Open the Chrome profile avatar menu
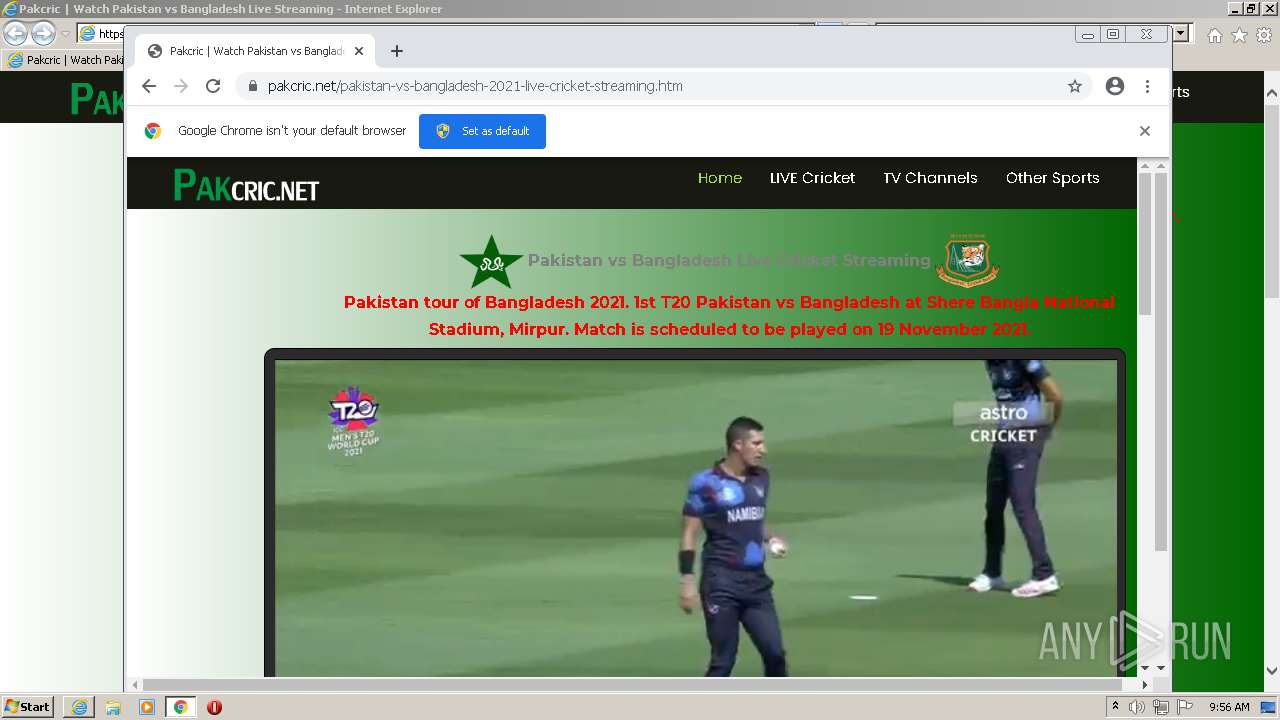This screenshot has width=1280, height=720. tap(1115, 86)
